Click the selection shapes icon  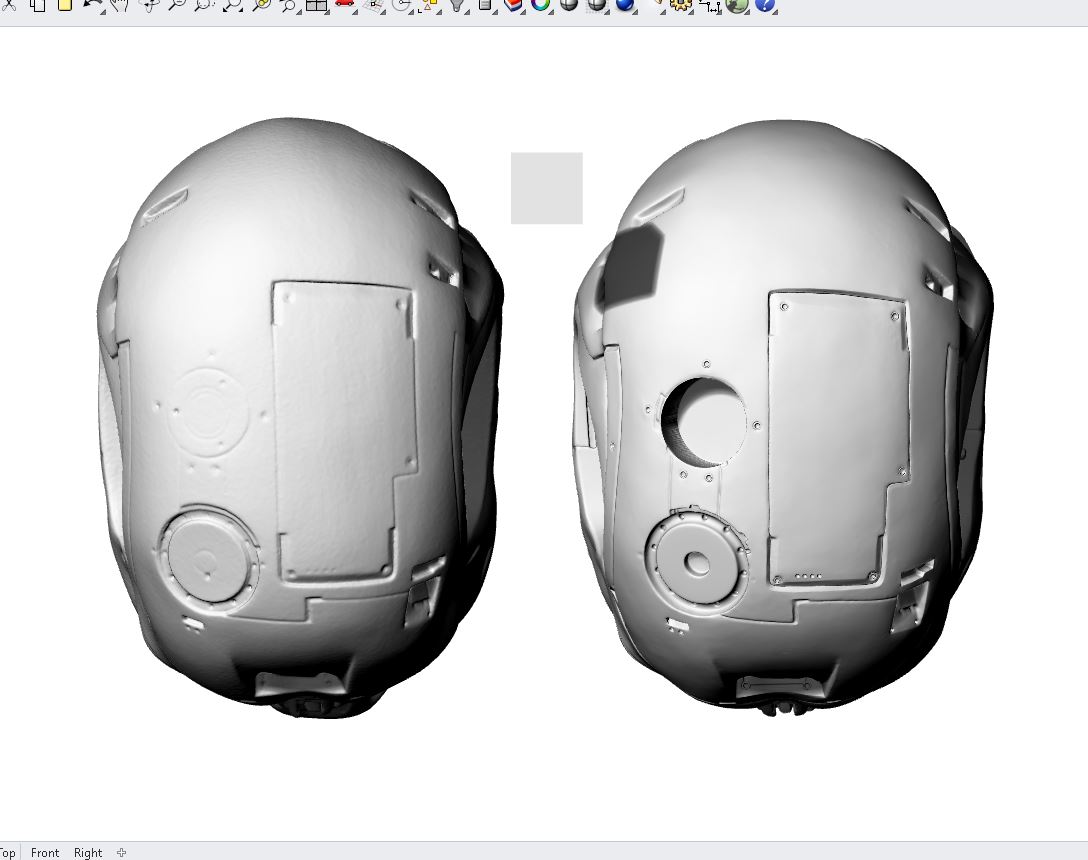[x=430, y=5]
